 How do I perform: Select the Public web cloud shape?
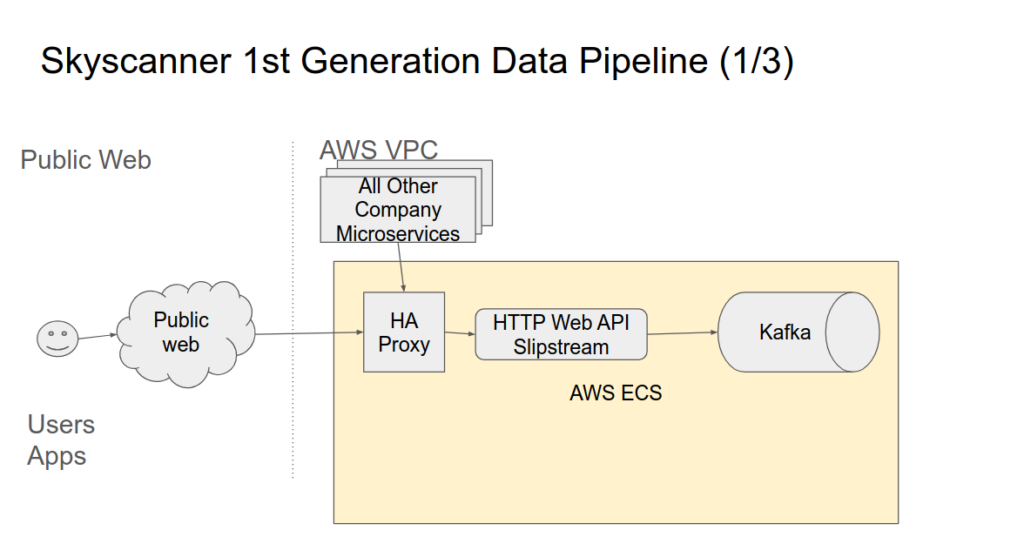181,332
